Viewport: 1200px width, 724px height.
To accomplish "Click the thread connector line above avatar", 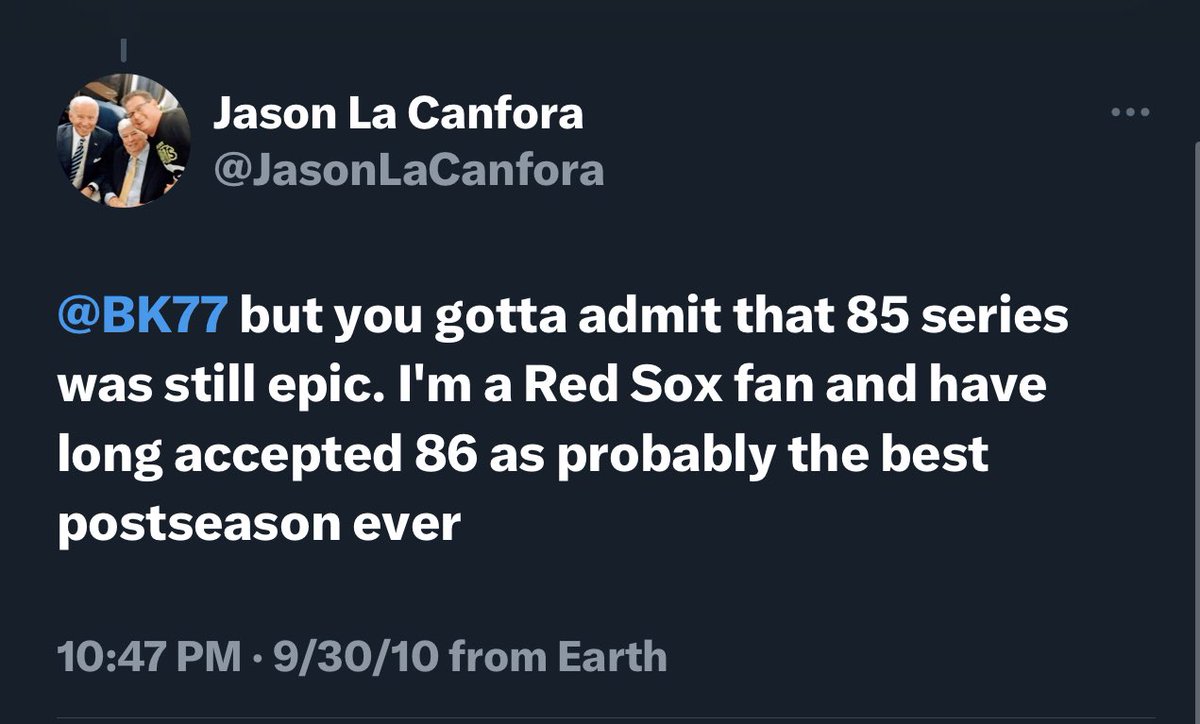I will (x=125, y=48).
